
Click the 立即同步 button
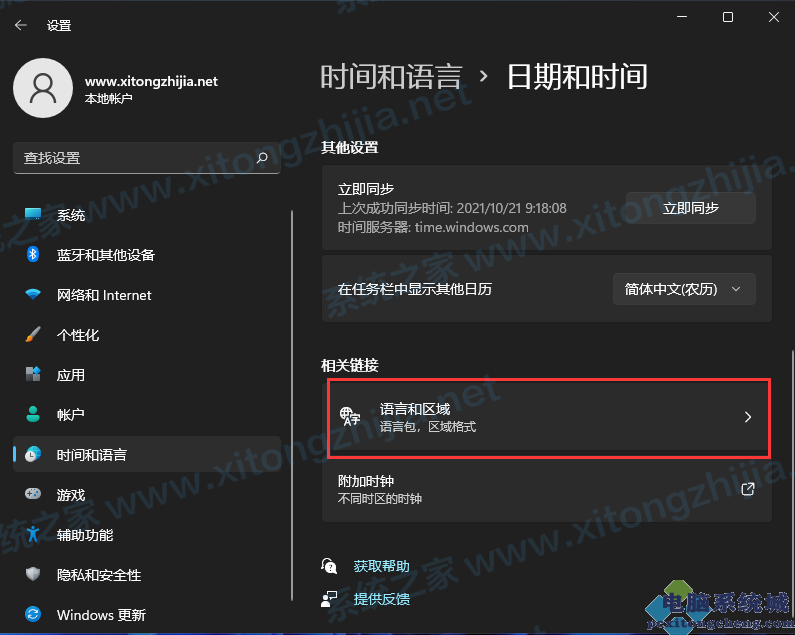[x=691, y=208]
